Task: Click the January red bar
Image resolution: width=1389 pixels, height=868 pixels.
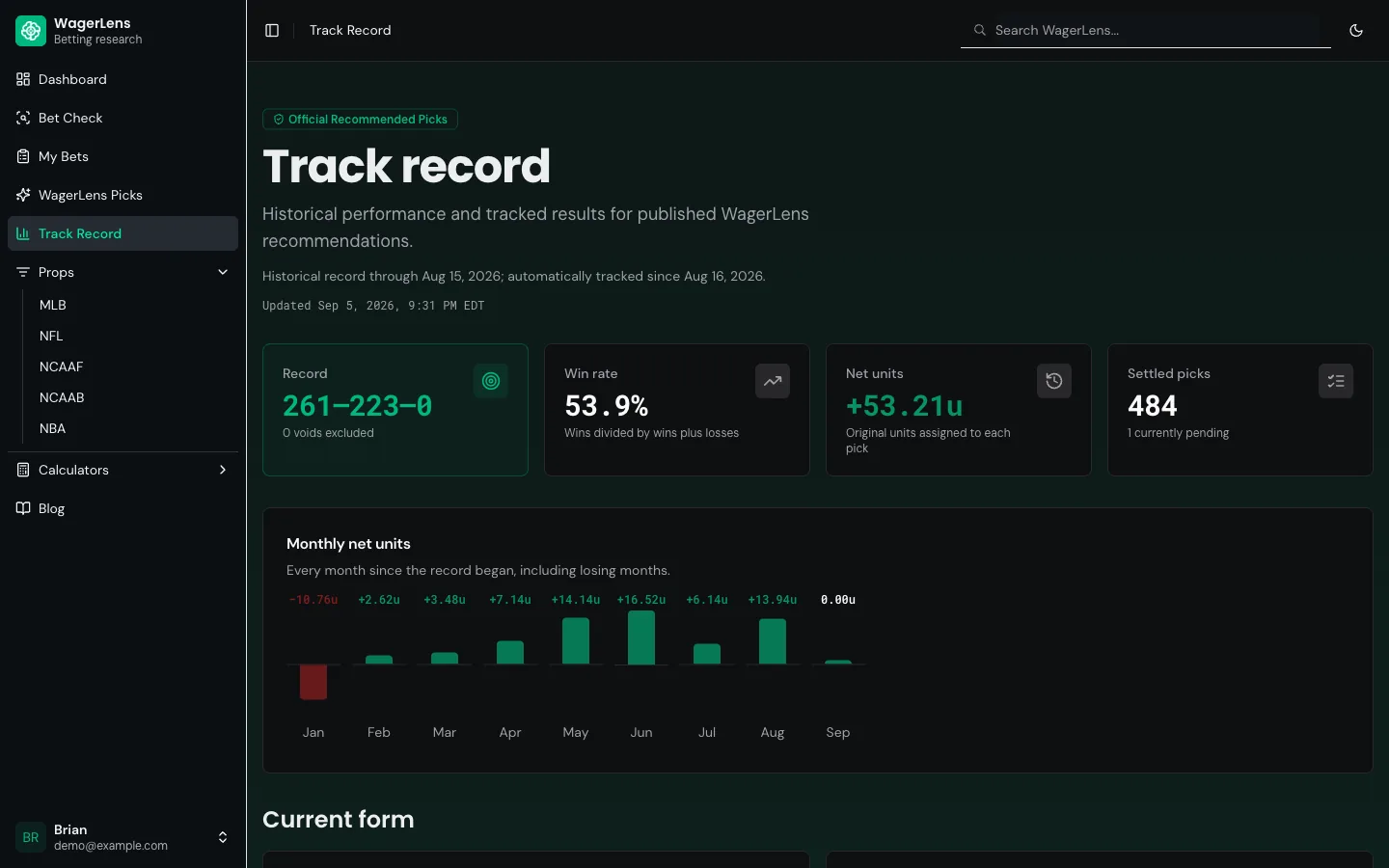Action: 313,682
